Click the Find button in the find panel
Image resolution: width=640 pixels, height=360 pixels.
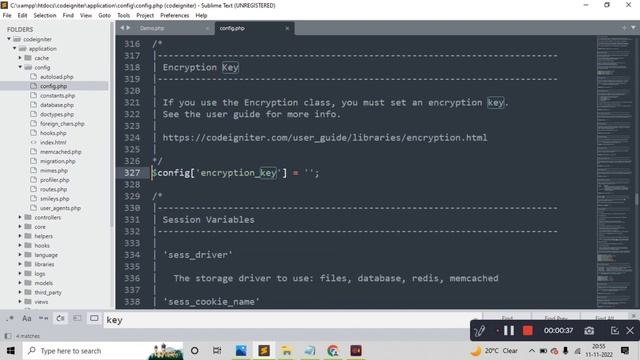507,318
